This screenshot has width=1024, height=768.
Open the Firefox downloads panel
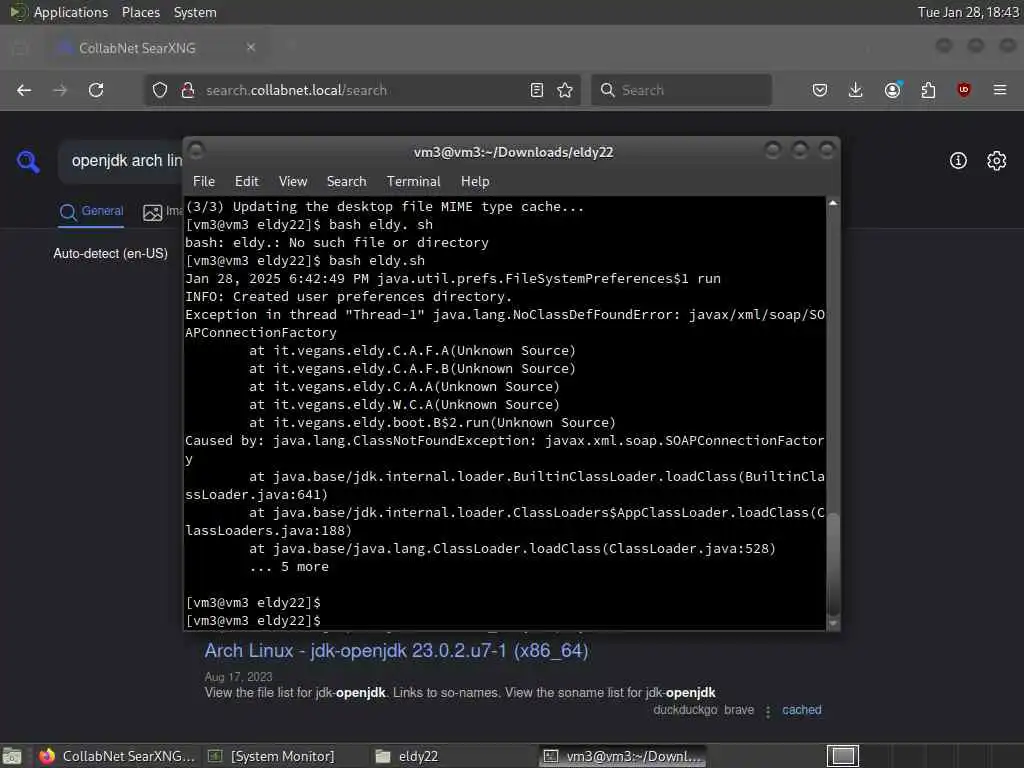click(856, 90)
